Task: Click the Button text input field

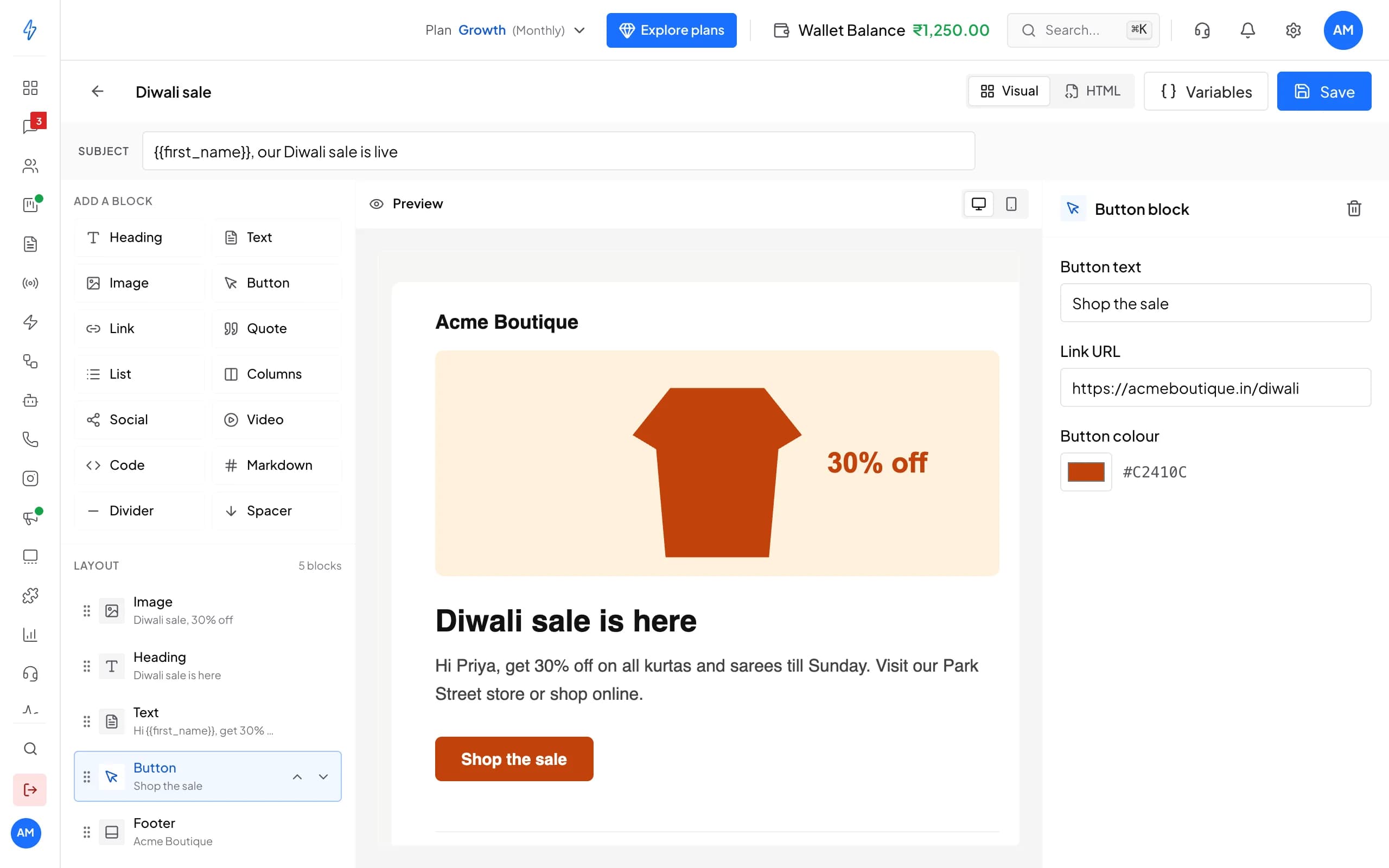Action: coord(1215,303)
